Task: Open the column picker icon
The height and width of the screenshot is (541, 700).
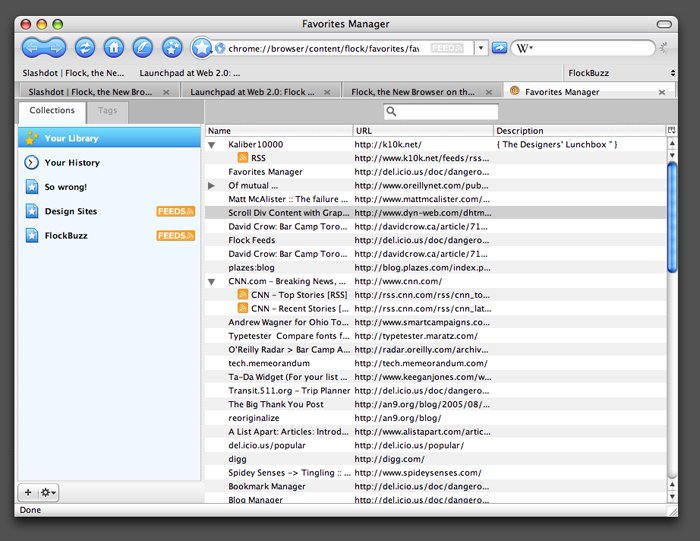Action: (x=671, y=130)
